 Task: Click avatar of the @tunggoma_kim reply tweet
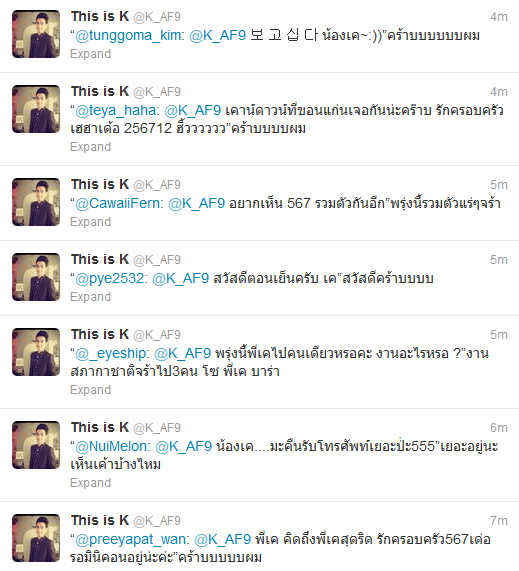tap(36, 34)
